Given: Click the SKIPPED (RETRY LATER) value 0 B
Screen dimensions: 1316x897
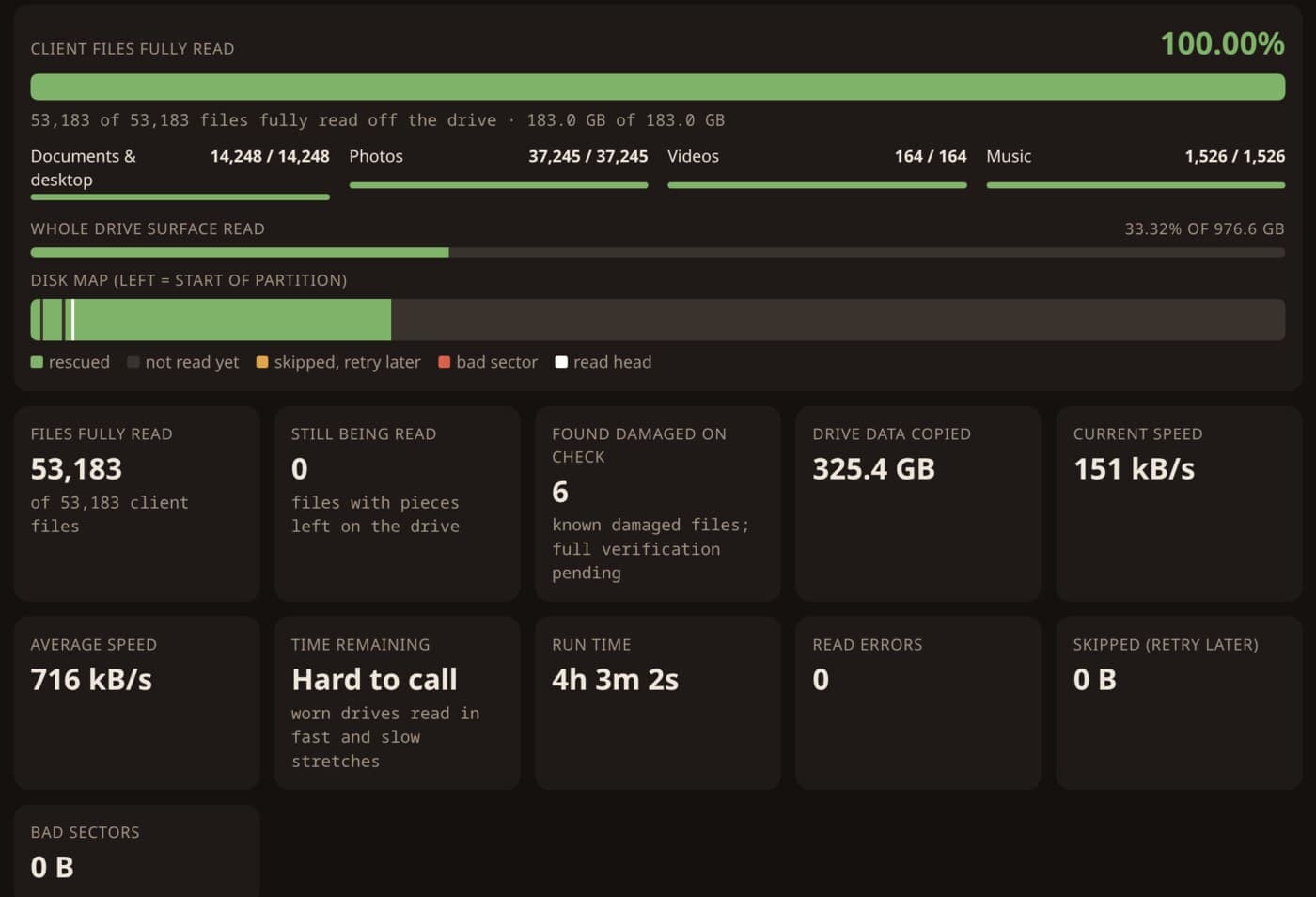Looking at the screenshot, I should coord(1094,680).
